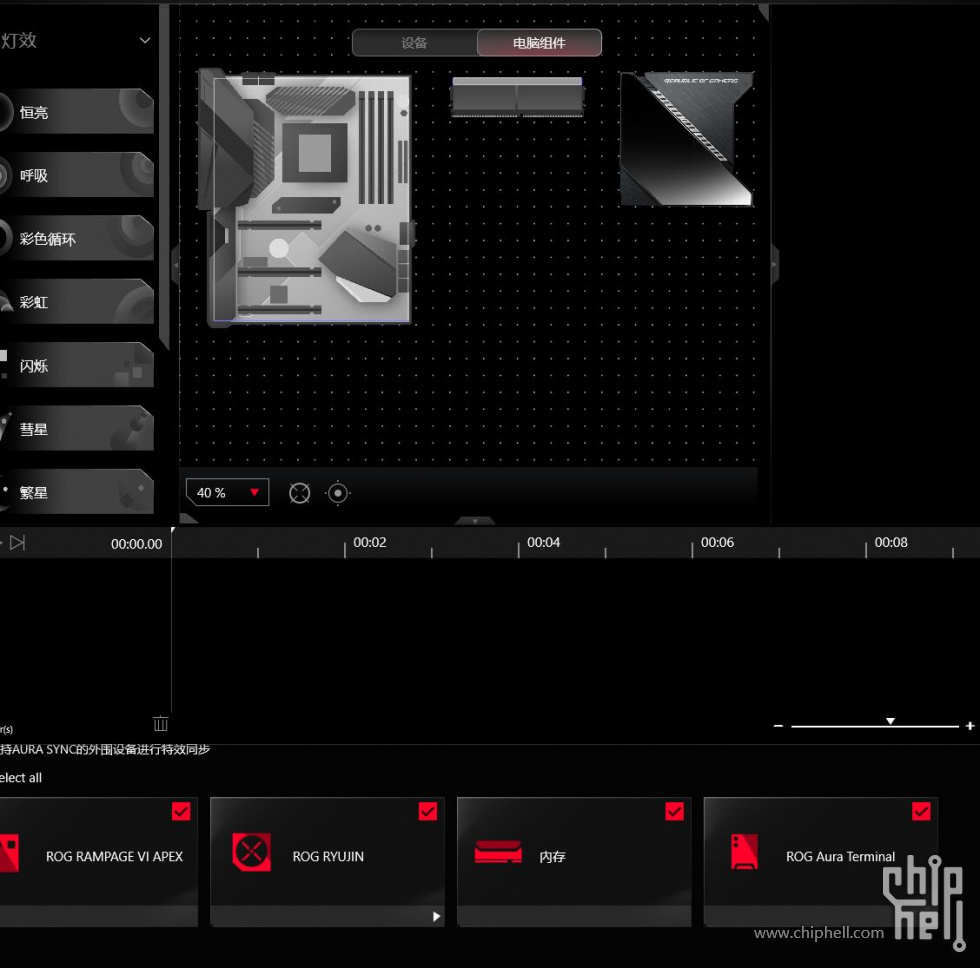Select the motherboard thumbnail on canvas
This screenshot has height=968, width=980.
pyautogui.click(x=305, y=197)
